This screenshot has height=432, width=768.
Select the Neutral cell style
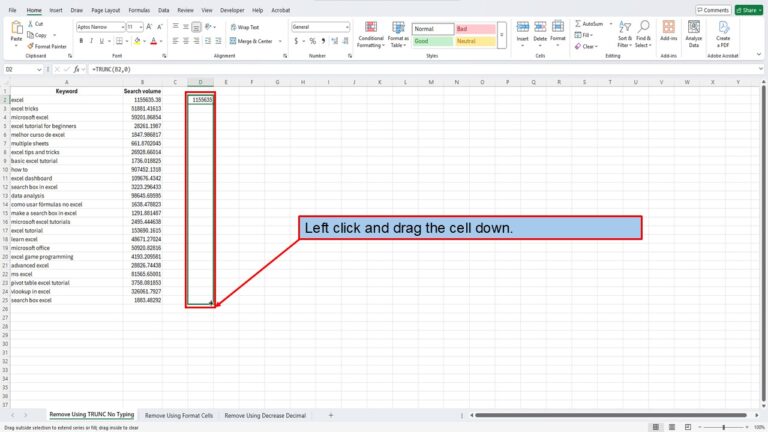(475, 41)
